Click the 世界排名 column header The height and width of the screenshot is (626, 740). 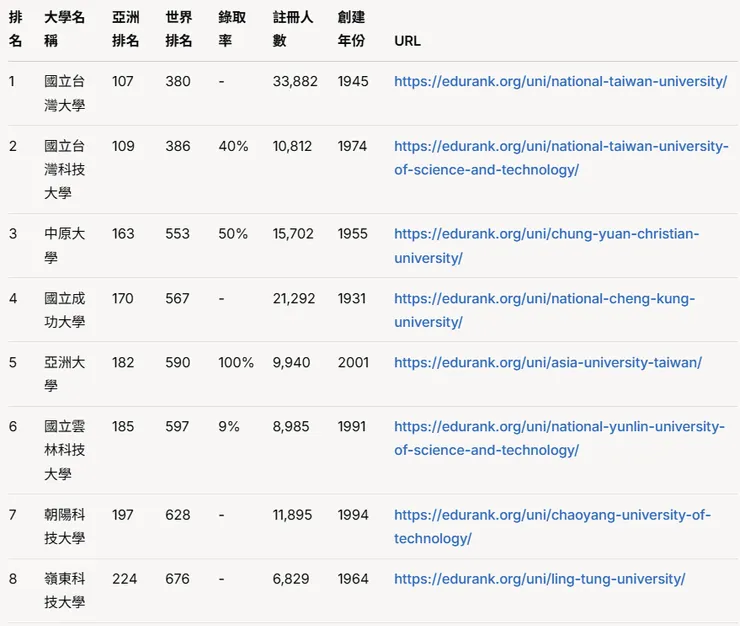pyautogui.click(x=178, y=29)
